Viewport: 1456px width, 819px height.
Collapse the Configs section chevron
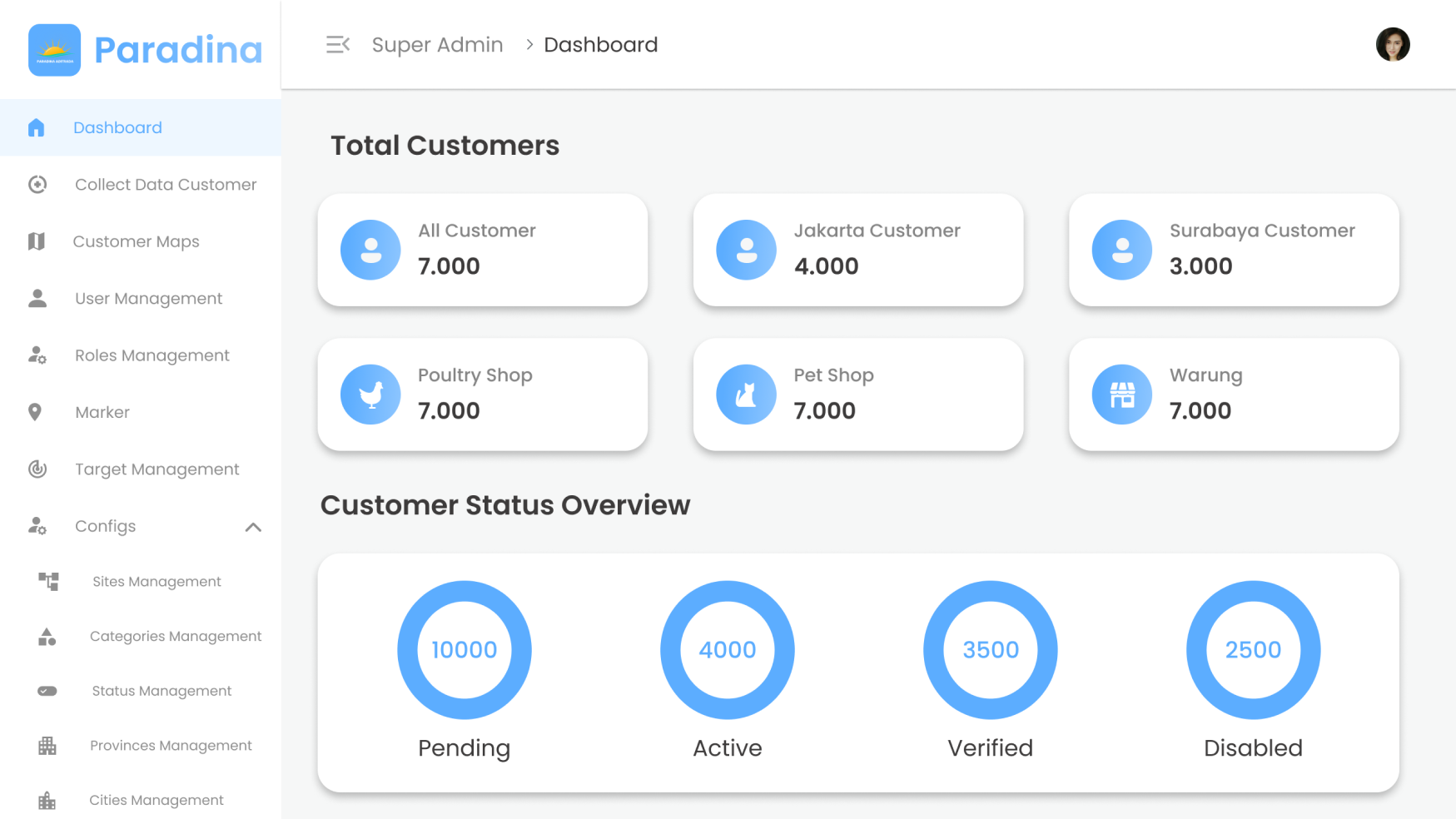point(253,527)
